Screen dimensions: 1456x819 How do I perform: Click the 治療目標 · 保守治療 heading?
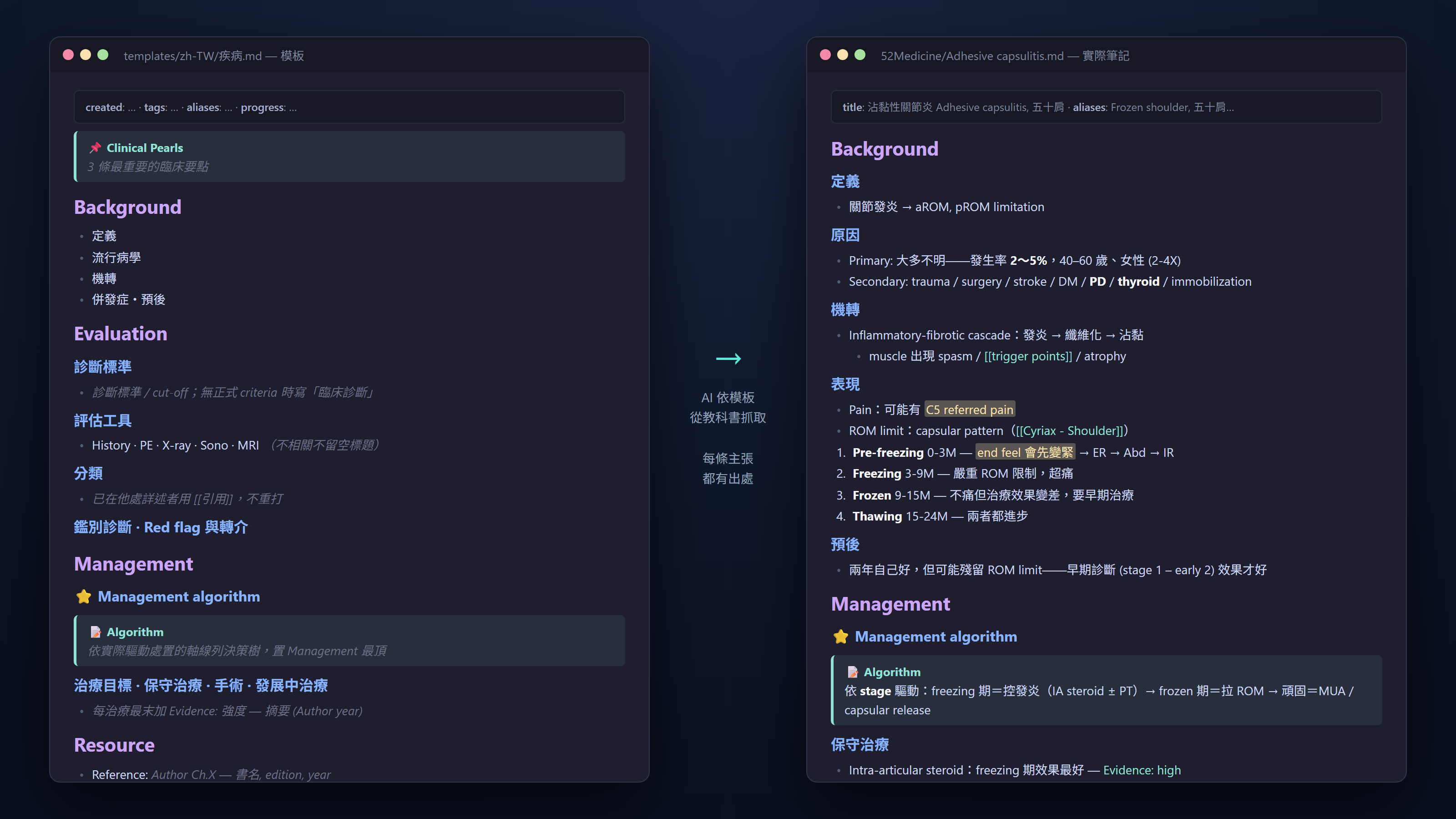(x=201, y=686)
